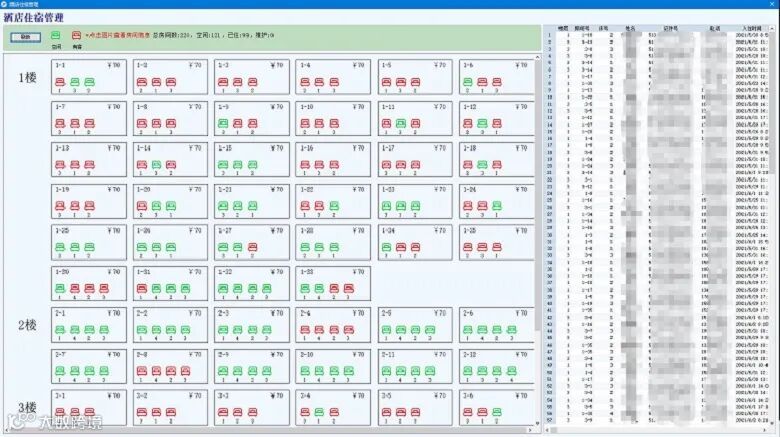Open bed number 4 in room 2-1
Screen dimensions: 780x437
75,329
